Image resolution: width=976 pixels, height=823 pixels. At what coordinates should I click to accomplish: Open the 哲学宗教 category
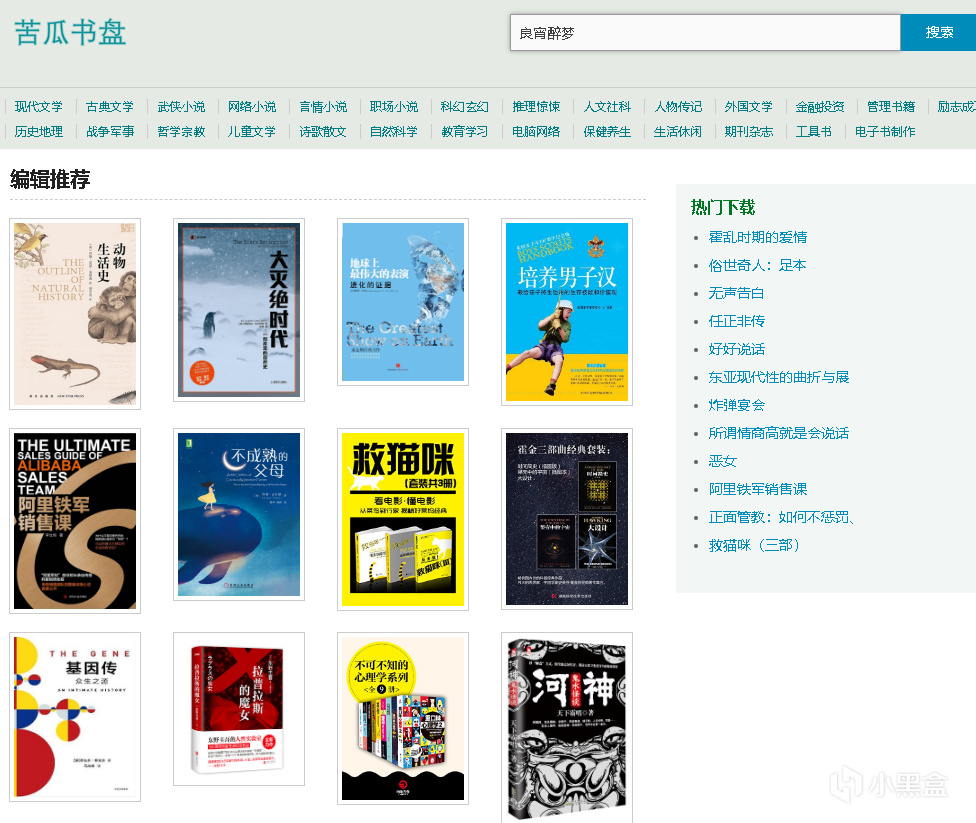point(181,131)
